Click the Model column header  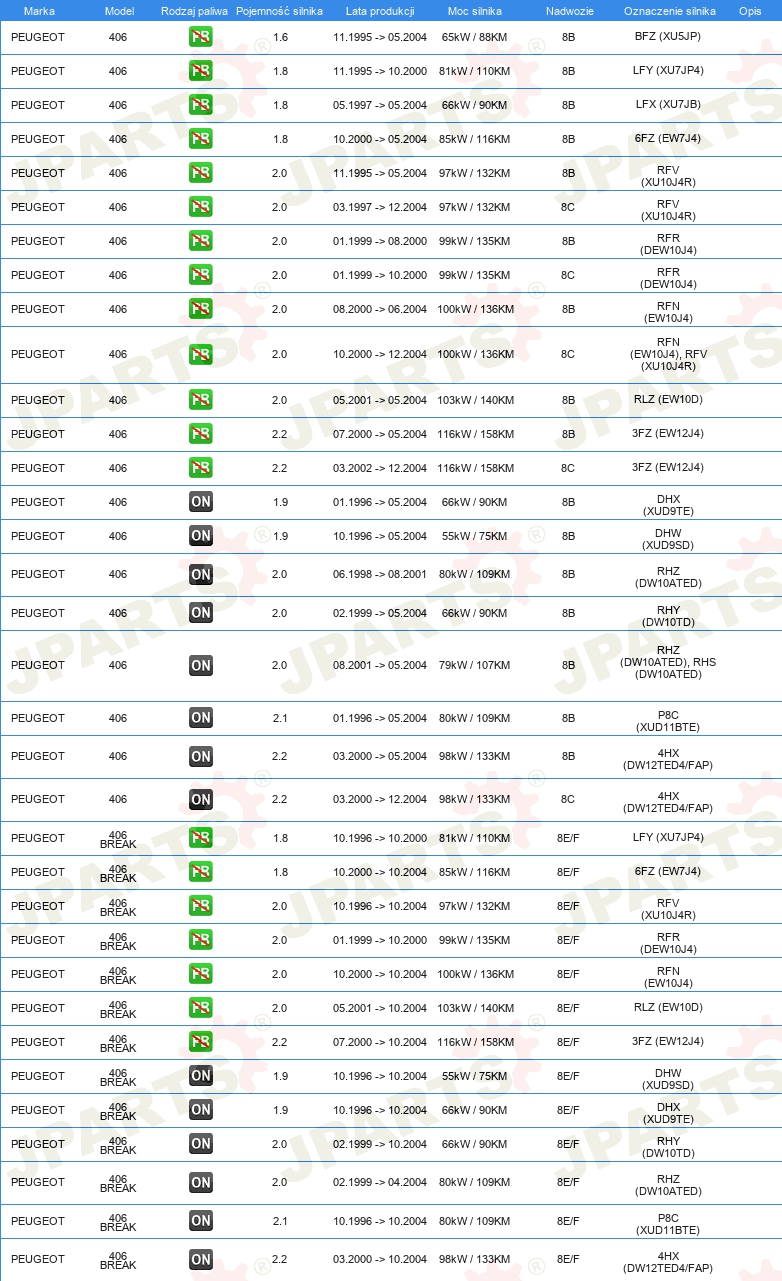pos(118,11)
